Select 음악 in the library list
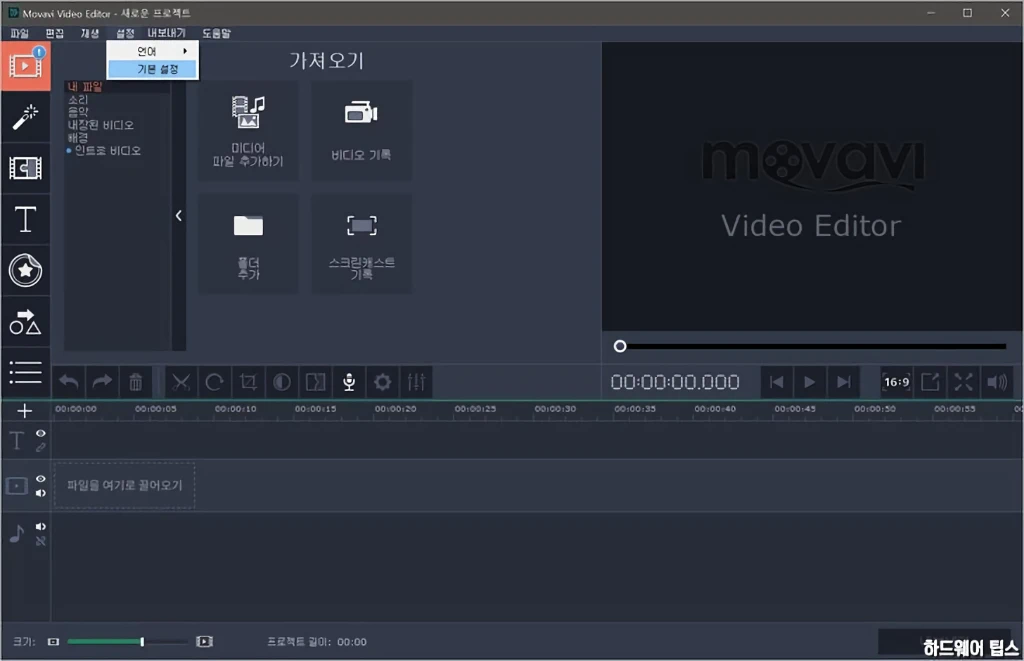This screenshot has height=661, width=1024. (x=78, y=112)
